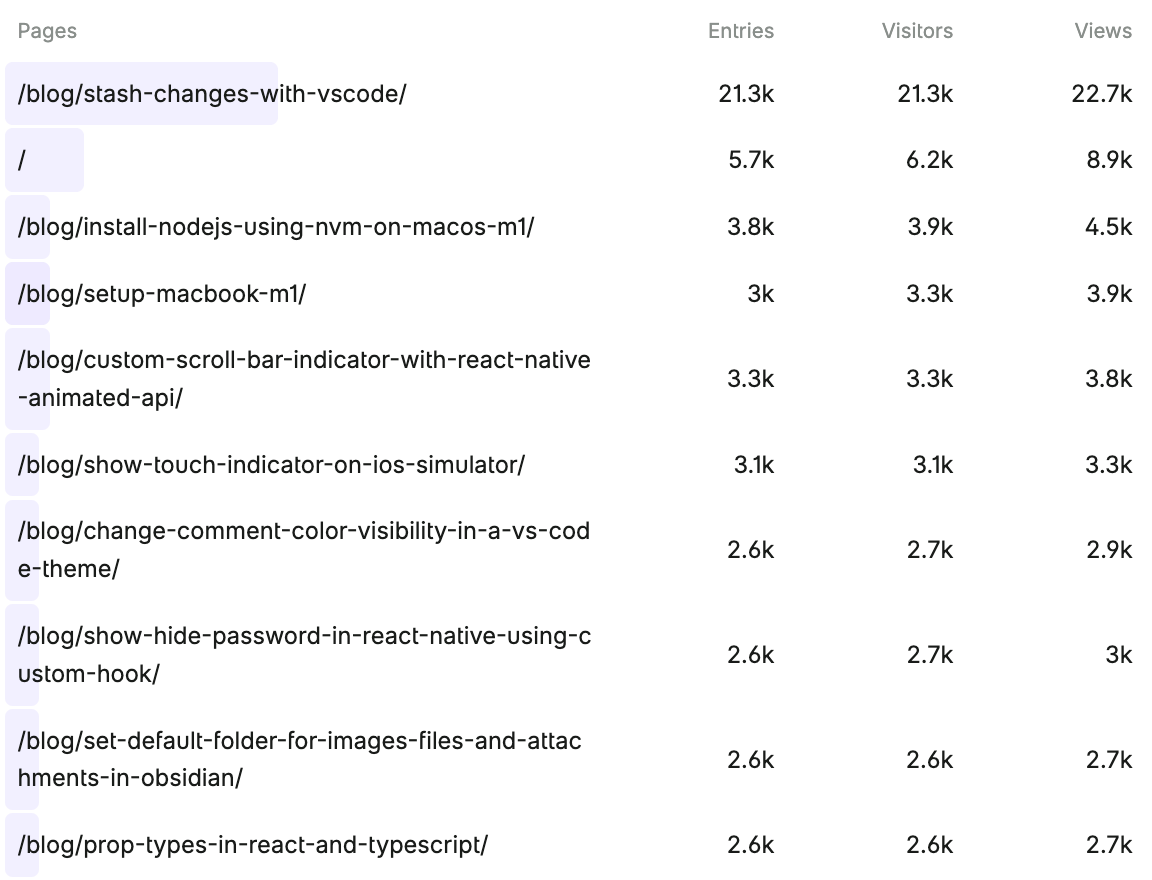Click the 3k entries value for setup-macbook-m1

point(760,294)
